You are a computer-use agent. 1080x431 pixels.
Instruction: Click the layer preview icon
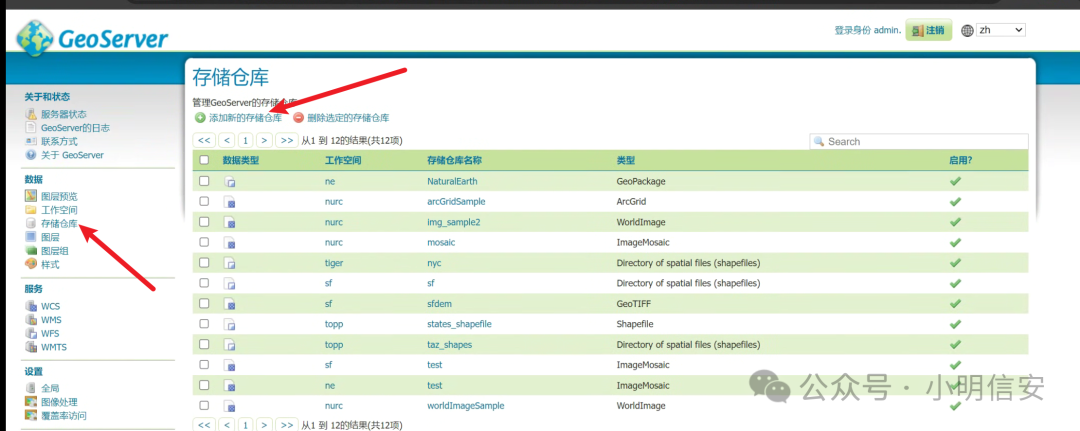pos(31,196)
